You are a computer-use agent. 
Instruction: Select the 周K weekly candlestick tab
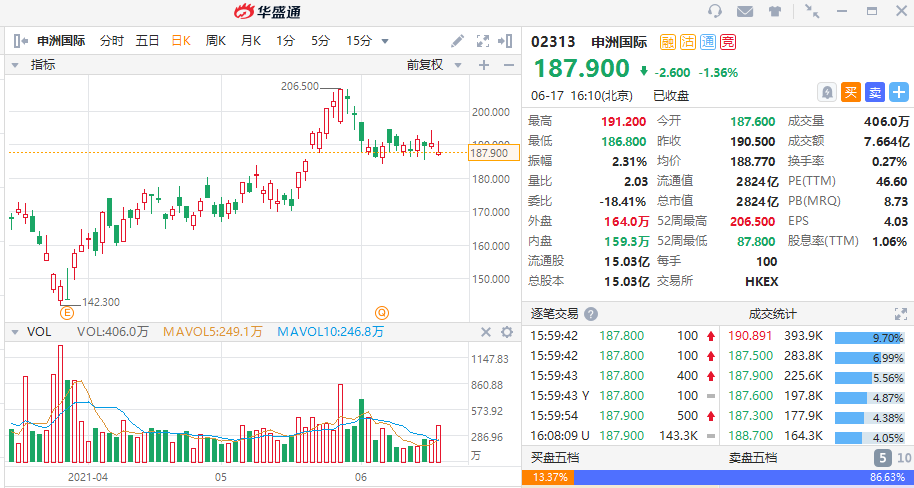click(216, 41)
